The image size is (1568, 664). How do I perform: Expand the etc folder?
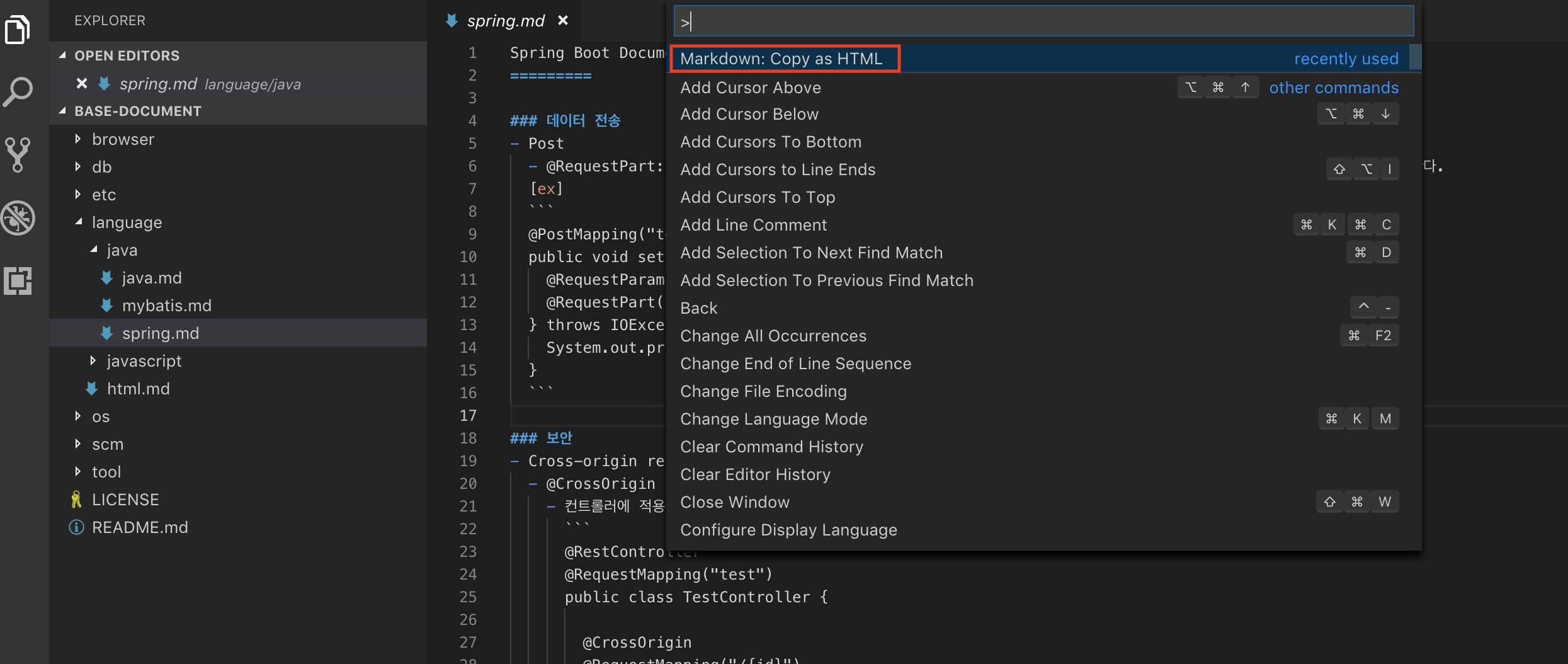(x=77, y=194)
